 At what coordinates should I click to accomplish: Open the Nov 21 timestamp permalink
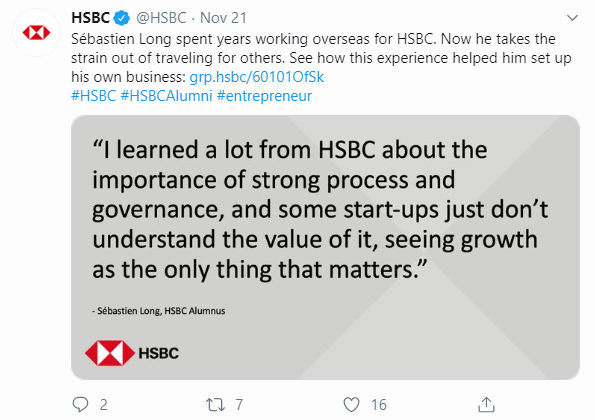pos(223,18)
